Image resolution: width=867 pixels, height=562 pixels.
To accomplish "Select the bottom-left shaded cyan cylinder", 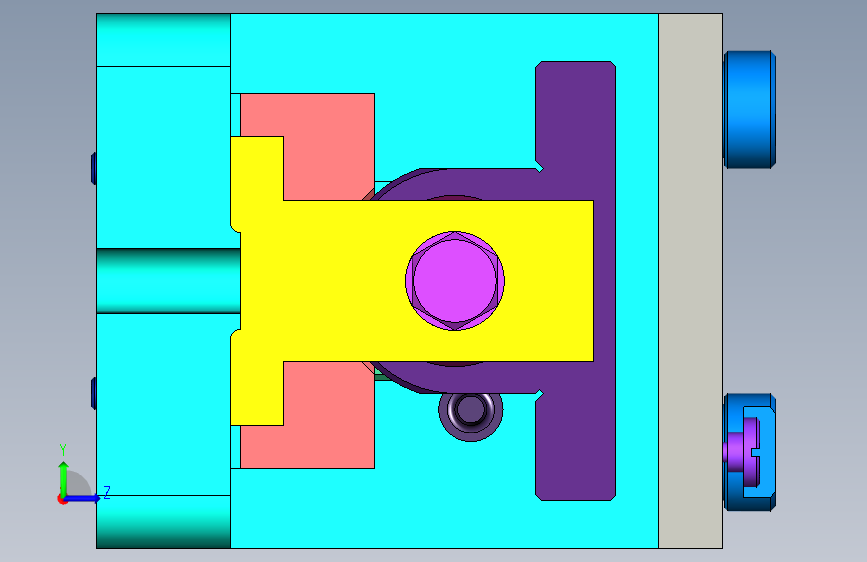I will [163, 522].
